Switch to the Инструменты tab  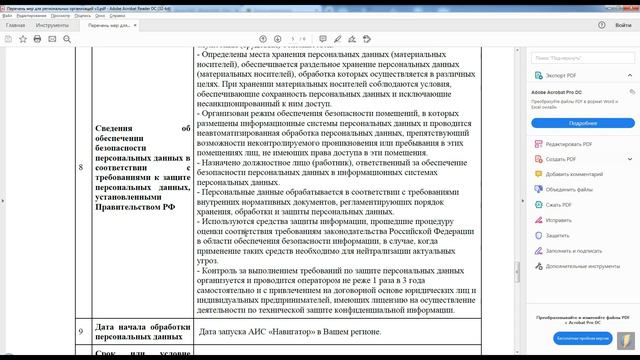(x=52, y=25)
